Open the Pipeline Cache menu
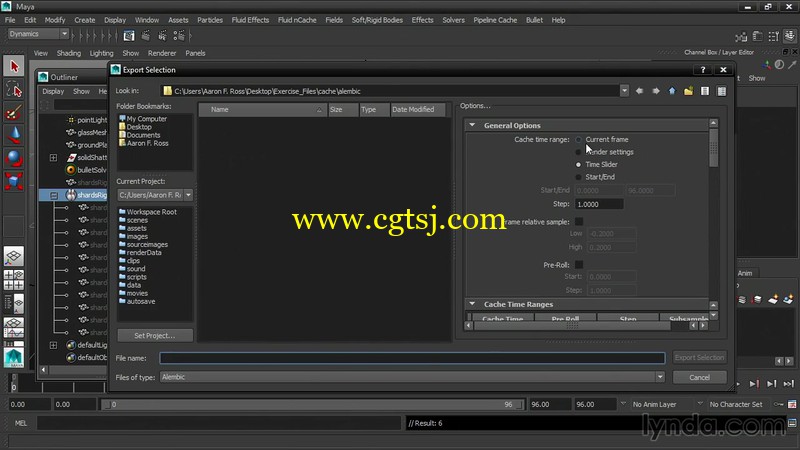 [x=495, y=20]
